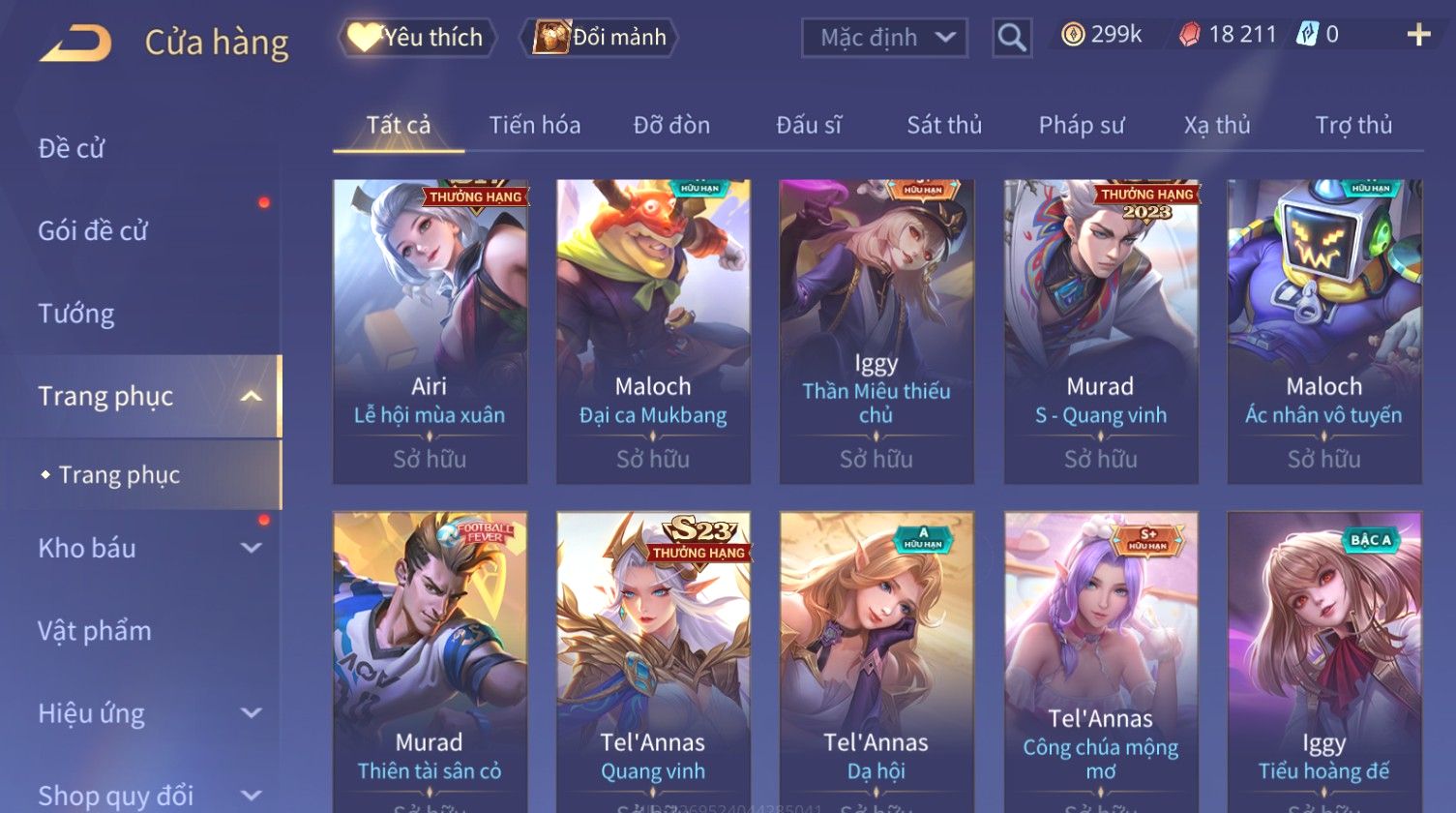This screenshot has height=813, width=1456.
Task: Open Yêu thích favorites with heart icon
Action: point(417,38)
